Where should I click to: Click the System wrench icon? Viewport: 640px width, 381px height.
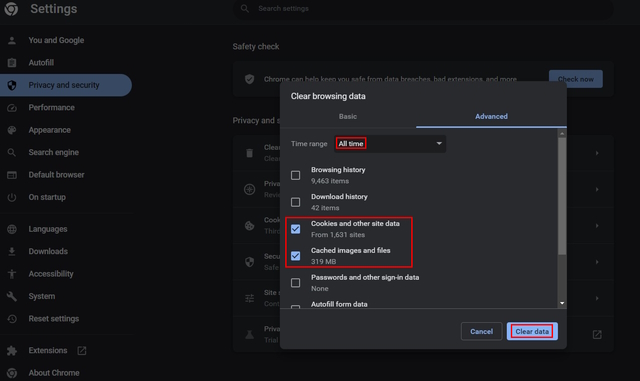pos(12,296)
